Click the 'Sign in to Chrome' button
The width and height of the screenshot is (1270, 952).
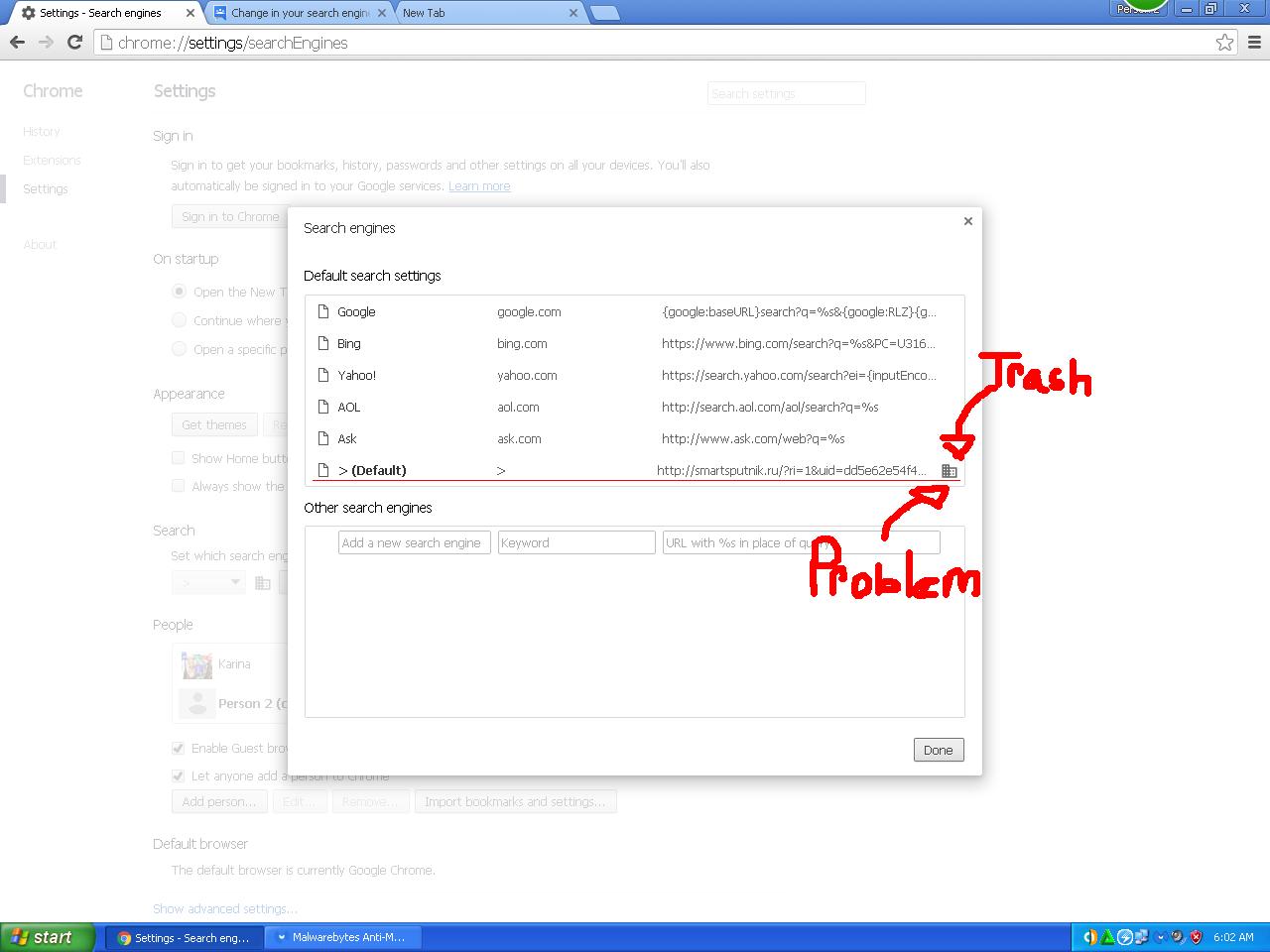[230, 216]
